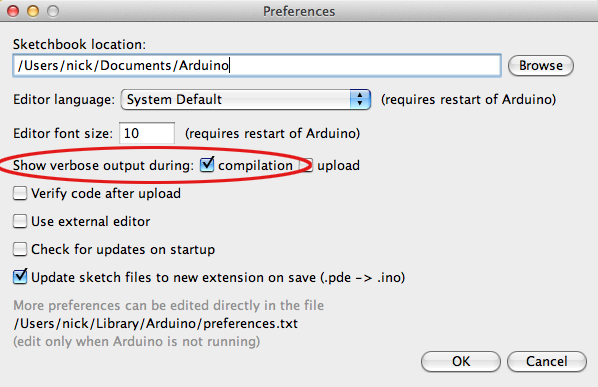Open the Browse folder chooser
The height and width of the screenshot is (387, 598).
tap(541, 66)
